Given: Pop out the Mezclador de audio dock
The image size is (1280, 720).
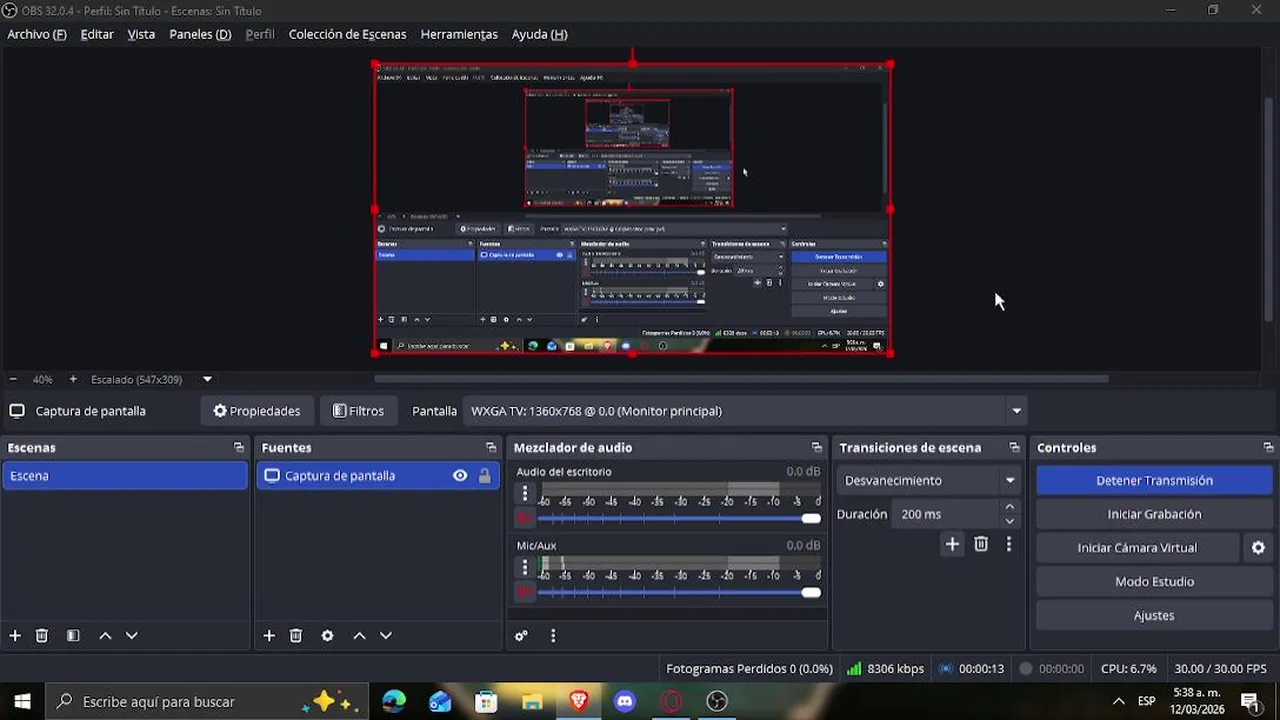Looking at the screenshot, I should coord(817,448).
